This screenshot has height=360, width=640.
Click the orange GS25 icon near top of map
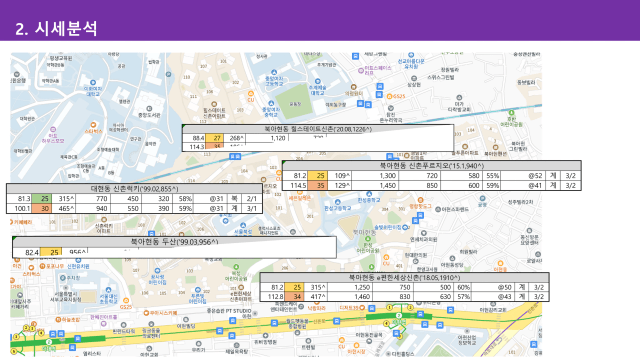(390, 96)
